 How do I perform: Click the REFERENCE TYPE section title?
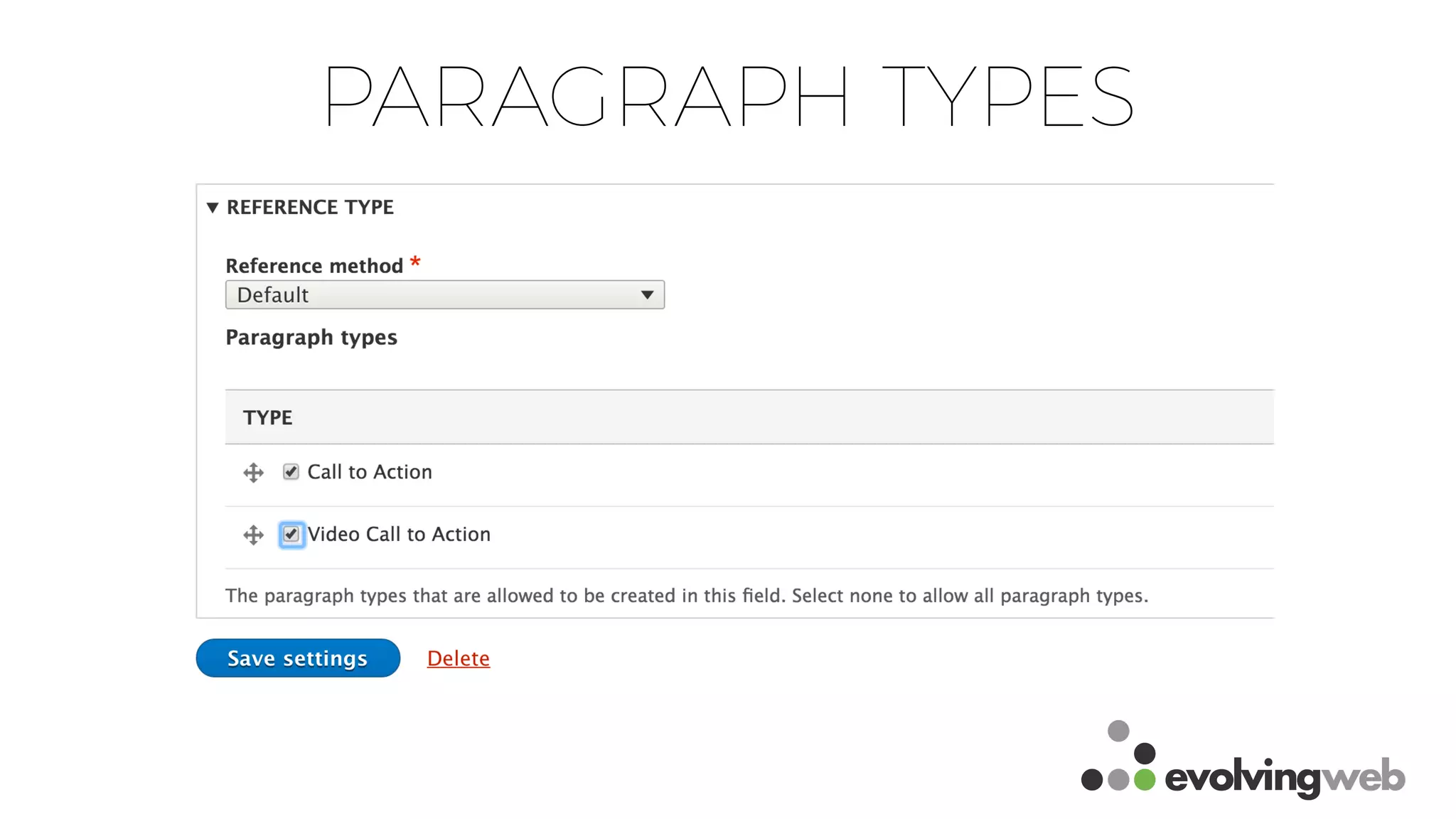point(310,208)
